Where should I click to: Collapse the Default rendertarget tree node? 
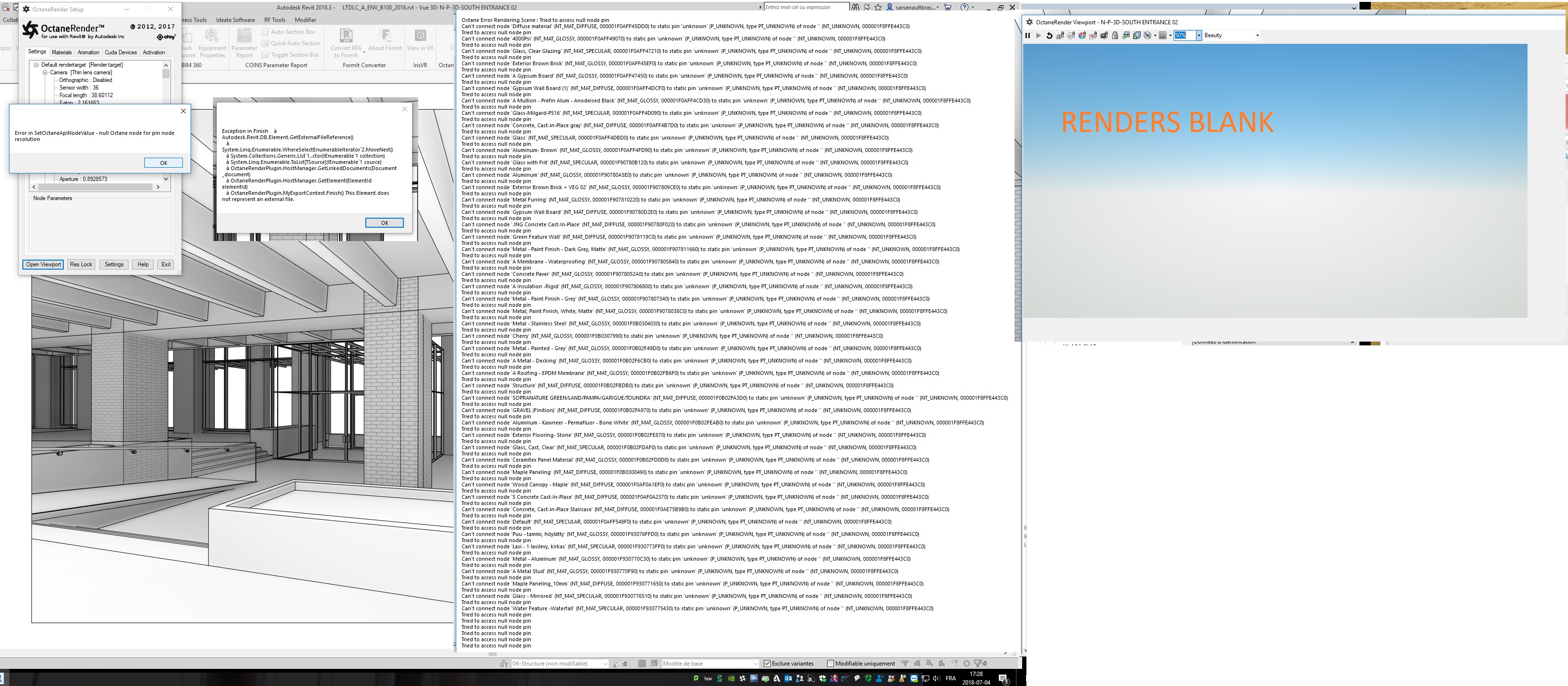coord(36,64)
